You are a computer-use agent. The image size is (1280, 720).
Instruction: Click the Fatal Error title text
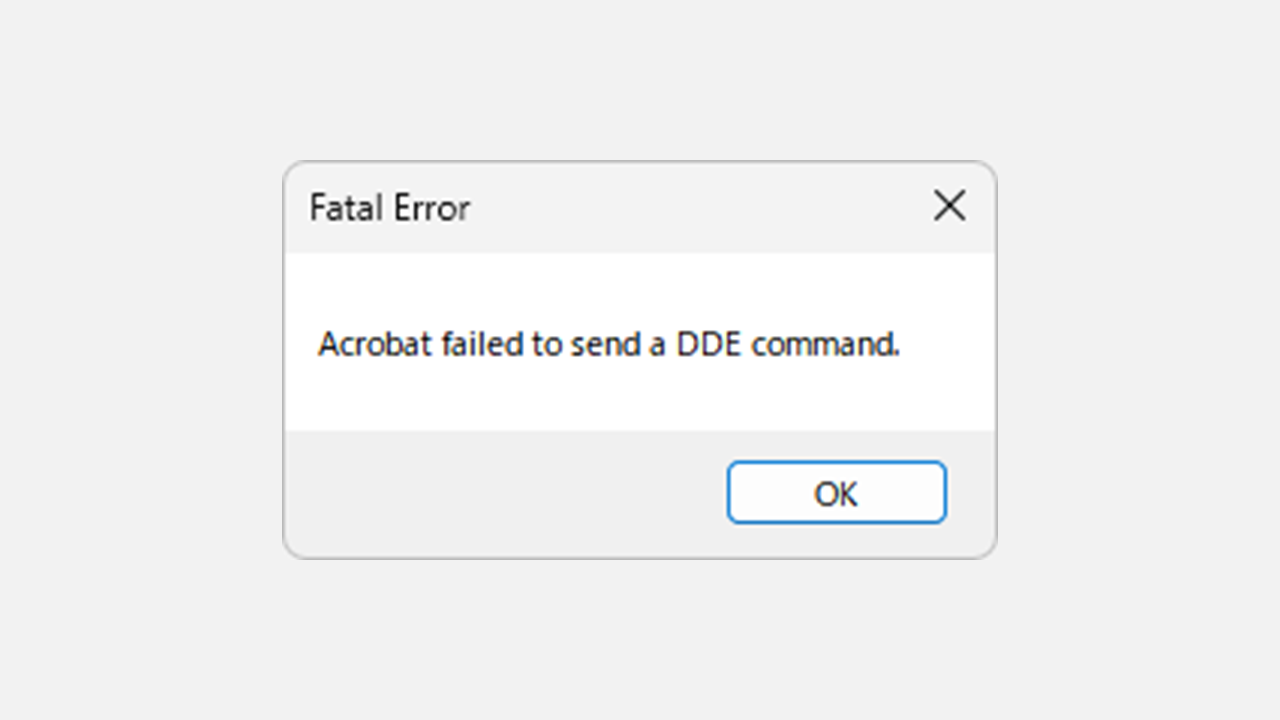[391, 207]
